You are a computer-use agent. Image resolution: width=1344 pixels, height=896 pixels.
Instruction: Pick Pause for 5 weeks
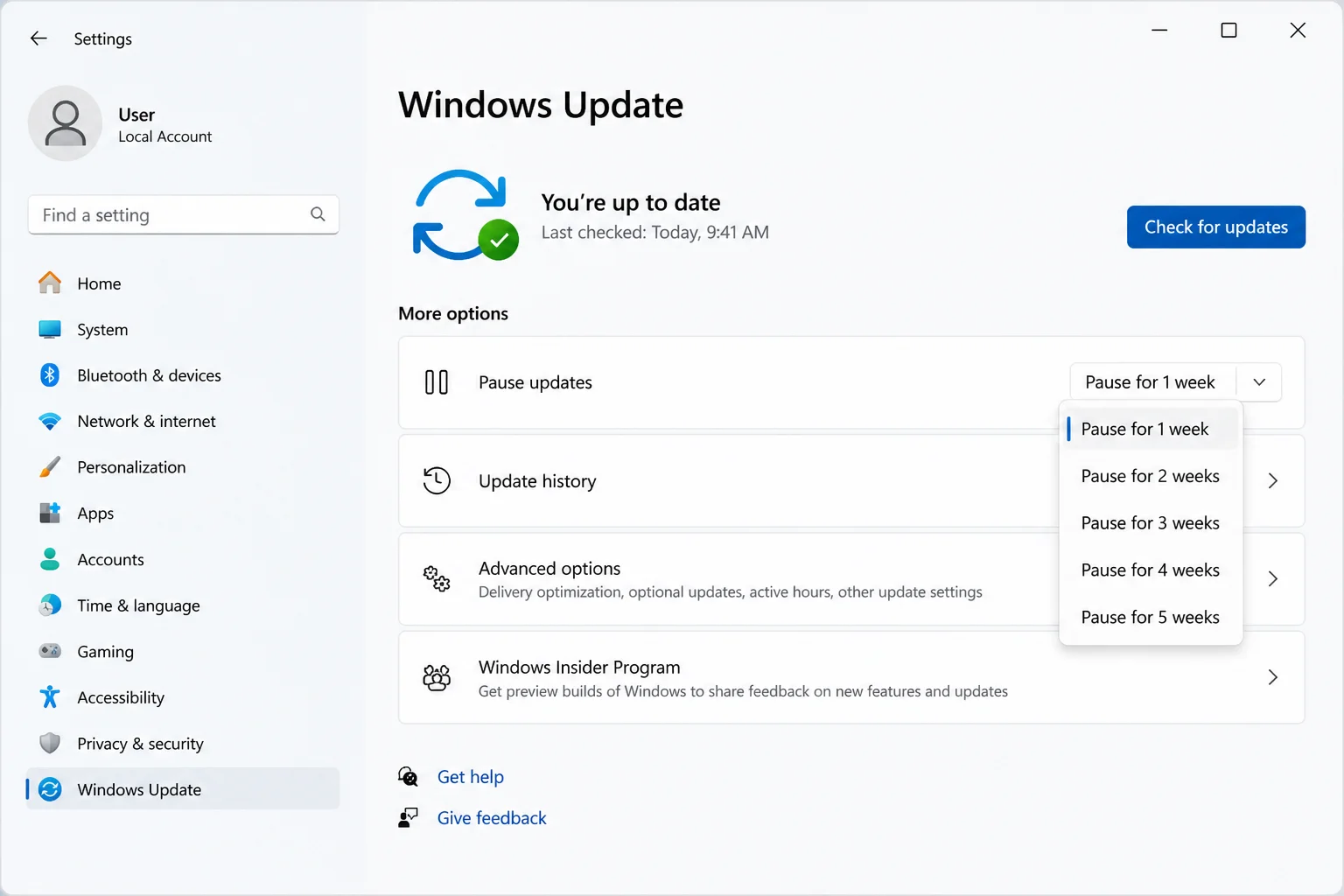(x=1151, y=617)
